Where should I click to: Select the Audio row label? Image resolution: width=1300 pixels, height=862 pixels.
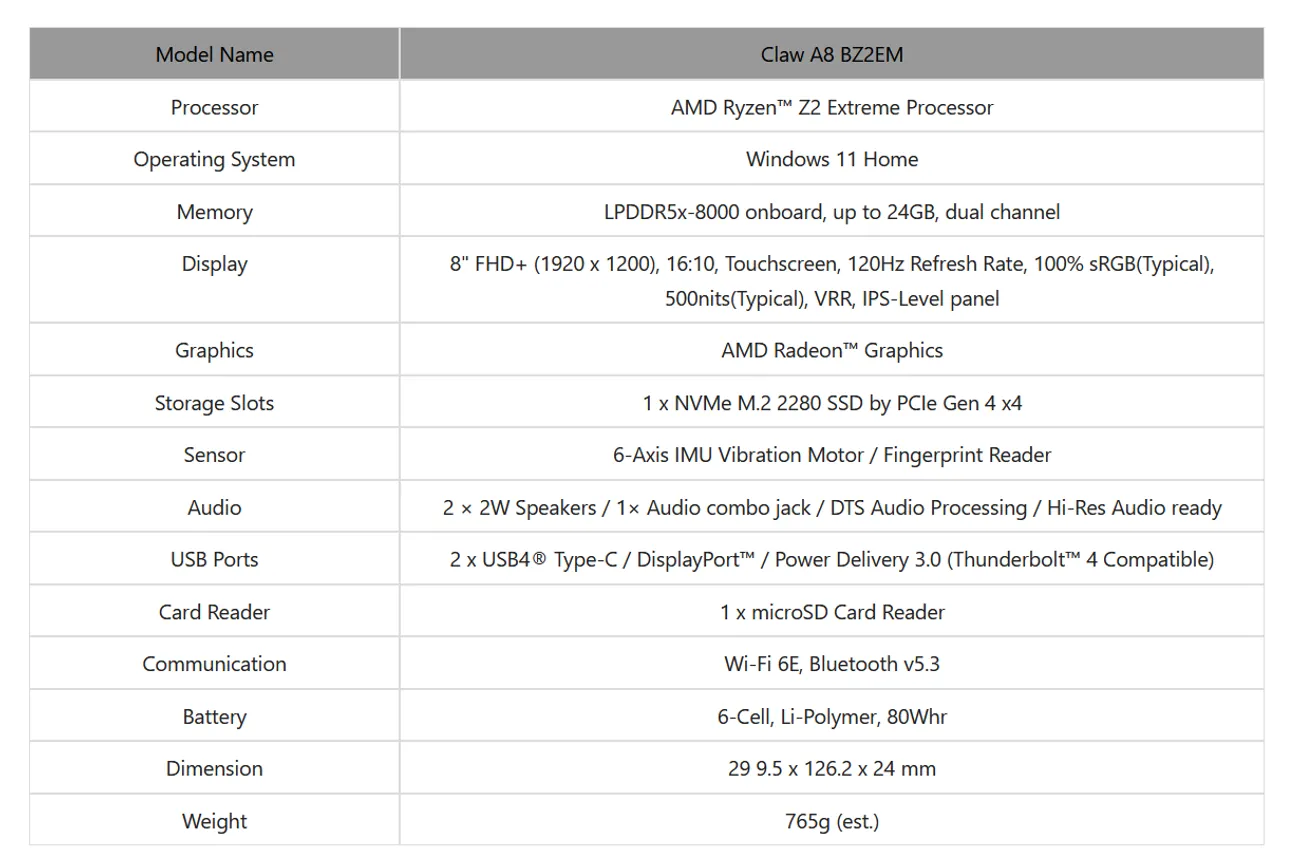[214, 507]
